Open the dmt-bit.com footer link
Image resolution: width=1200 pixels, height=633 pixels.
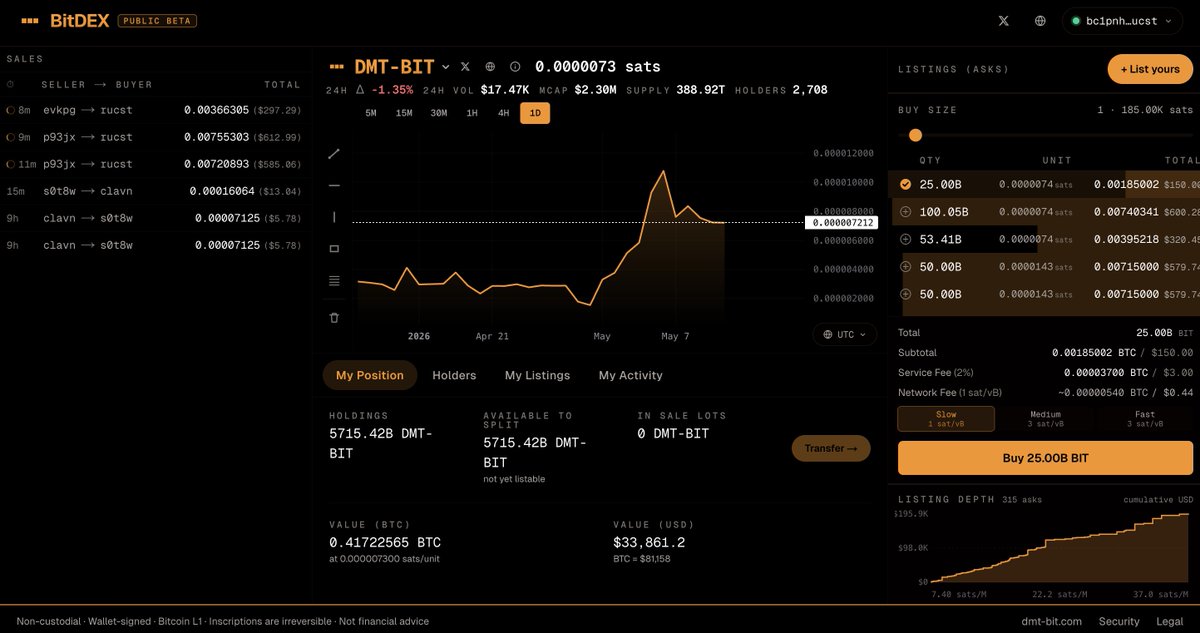pyautogui.click(x=1051, y=621)
